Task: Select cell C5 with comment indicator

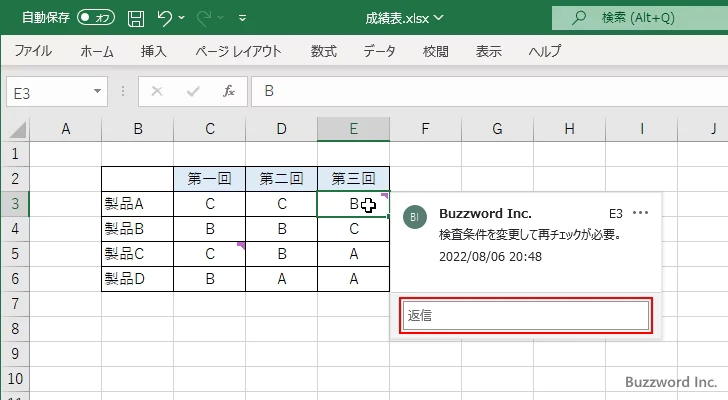Action: click(x=209, y=254)
